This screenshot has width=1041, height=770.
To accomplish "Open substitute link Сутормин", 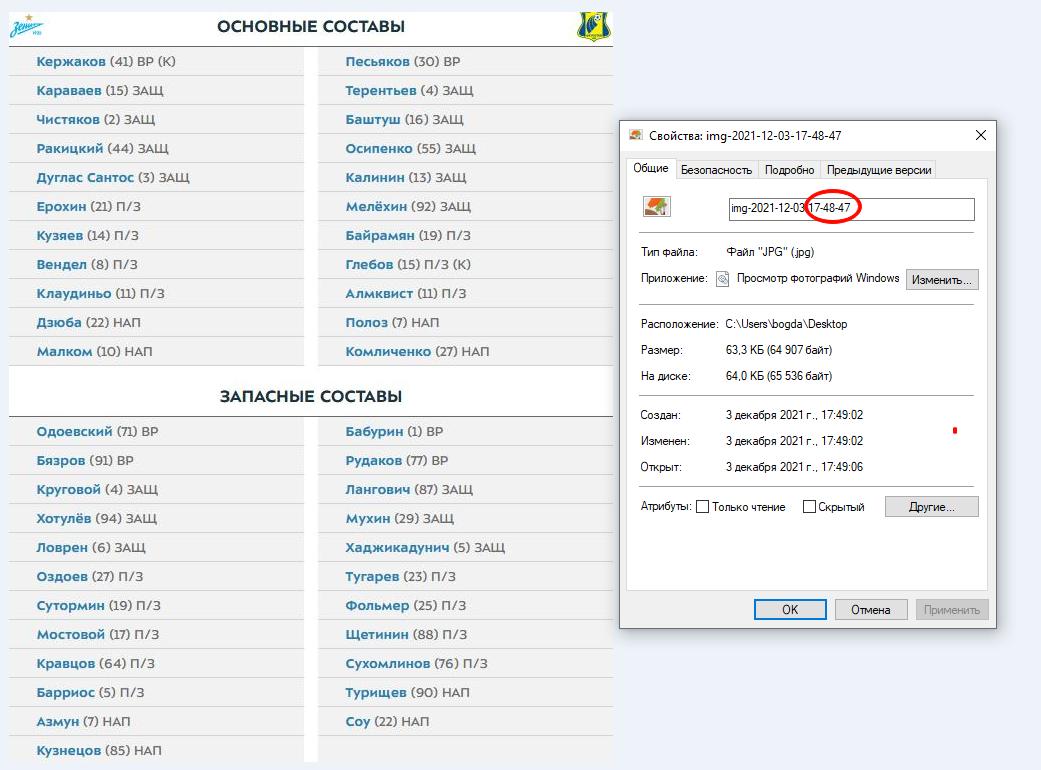I will pyautogui.click(x=70, y=605).
